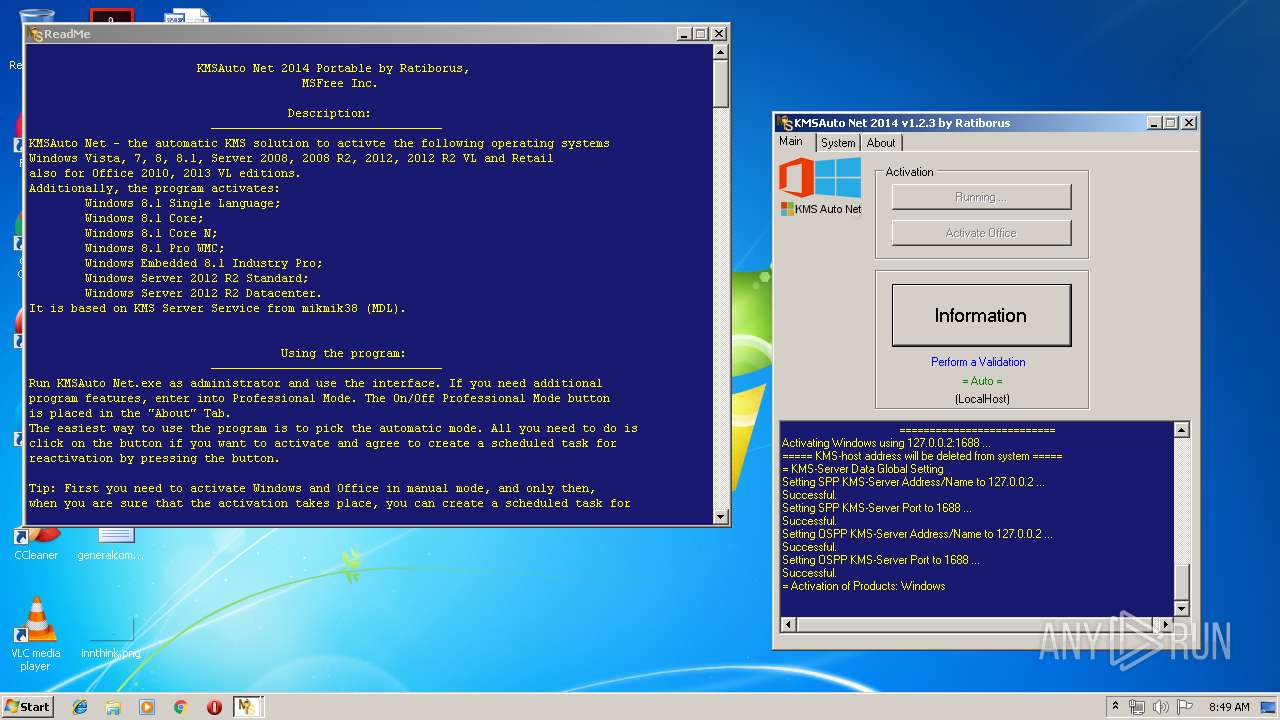Select the KMSAuto Net taskbar button

pos(247,707)
